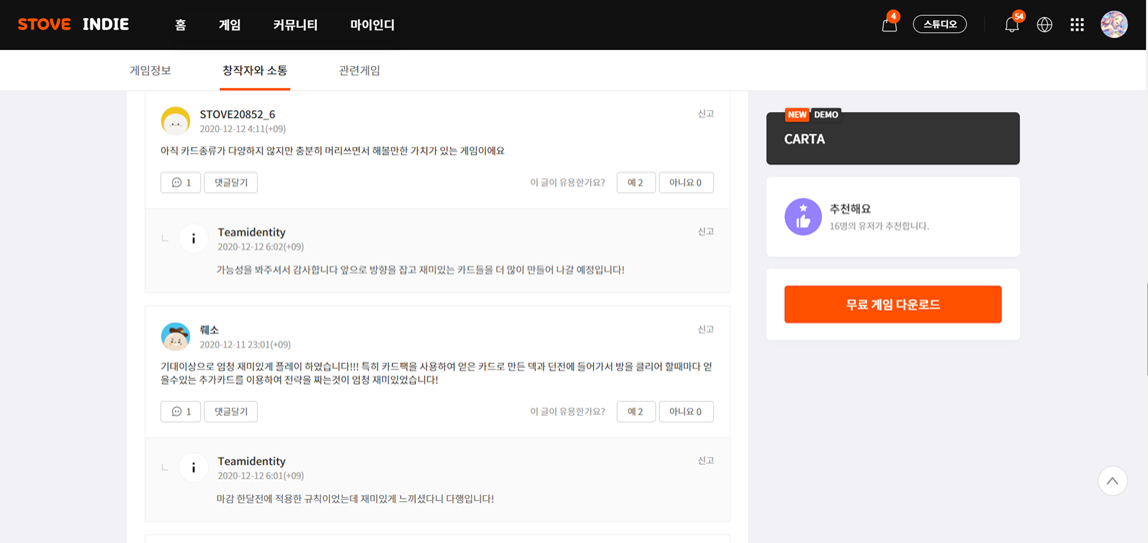The width and height of the screenshot is (1148, 543).
Task: Open comment count on STOVE20852_6's post
Action: 180,182
